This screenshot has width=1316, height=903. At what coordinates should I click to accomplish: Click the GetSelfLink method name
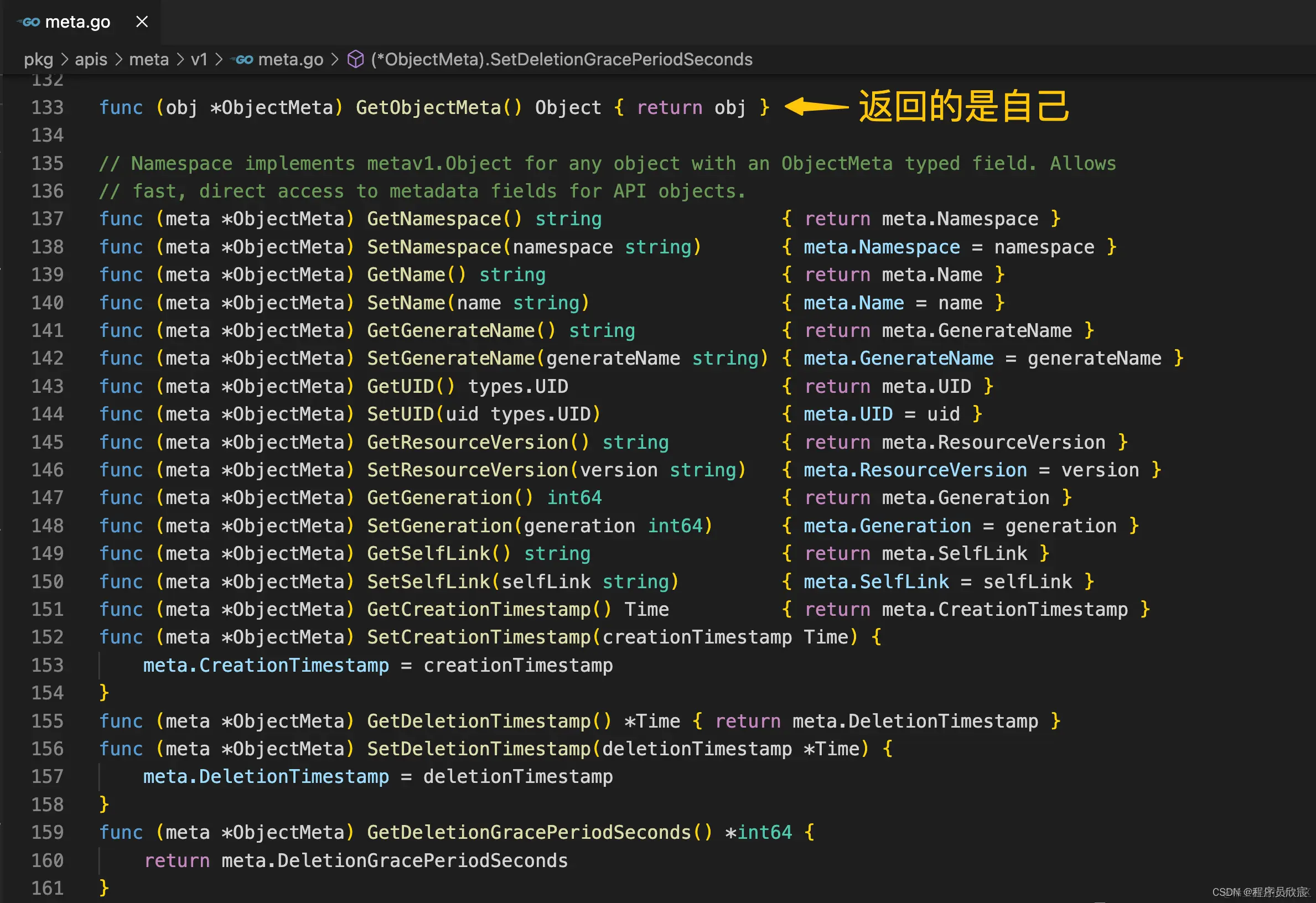428,554
